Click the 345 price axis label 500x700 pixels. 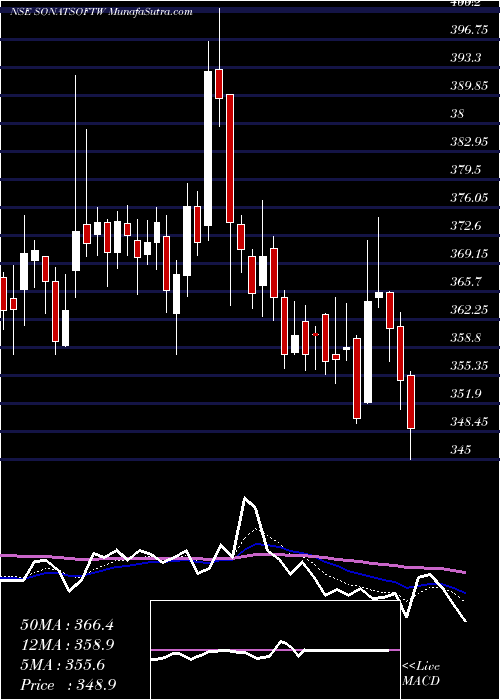(460, 449)
